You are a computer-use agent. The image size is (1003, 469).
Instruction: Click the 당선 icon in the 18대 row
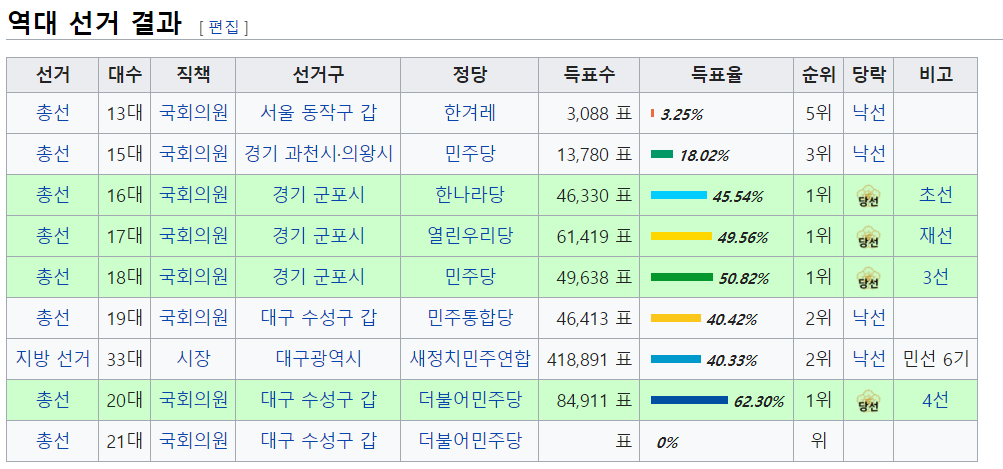click(x=868, y=279)
